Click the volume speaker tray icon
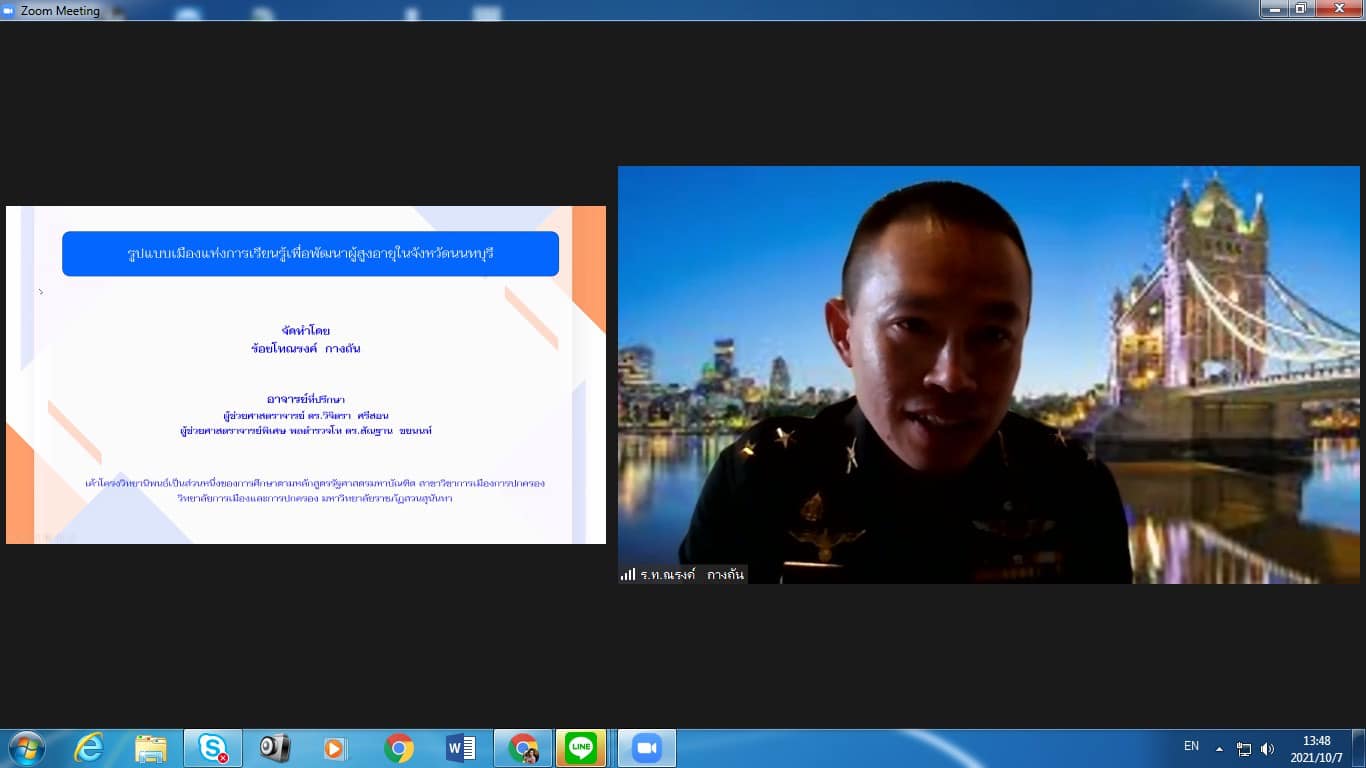Image resolution: width=1366 pixels, height=768 pixels. (1267, 749)
